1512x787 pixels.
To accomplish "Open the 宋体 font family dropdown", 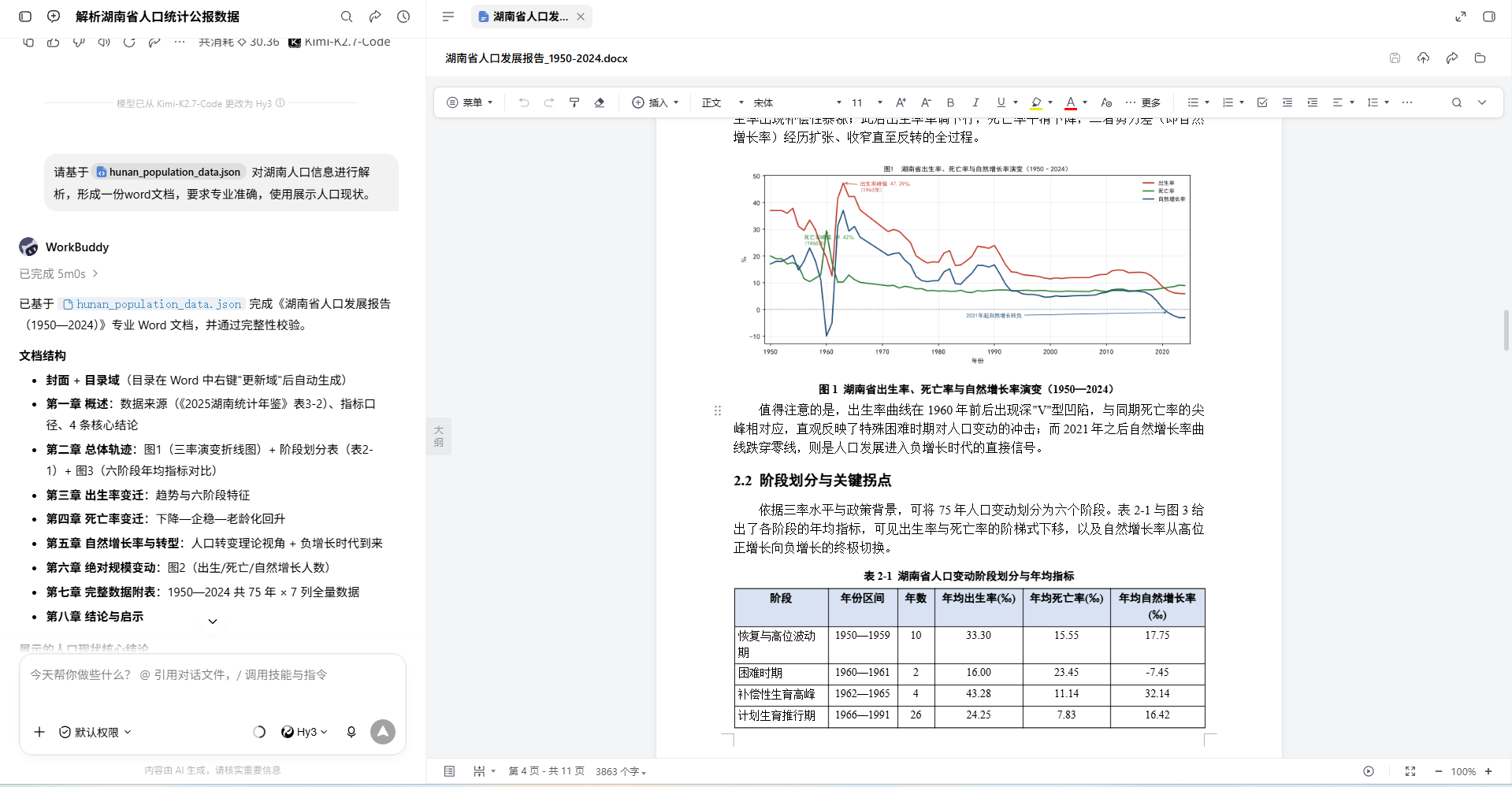I will 797,102.
